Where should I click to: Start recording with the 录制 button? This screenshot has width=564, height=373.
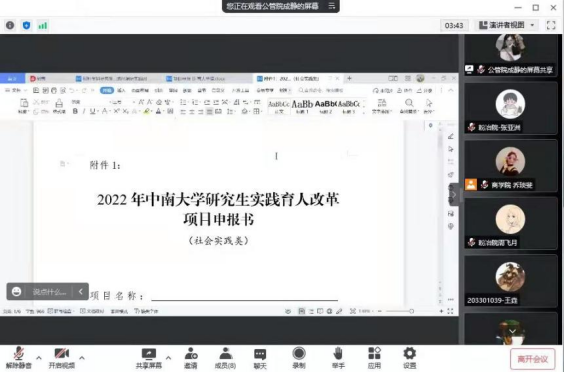coord(299,358)
